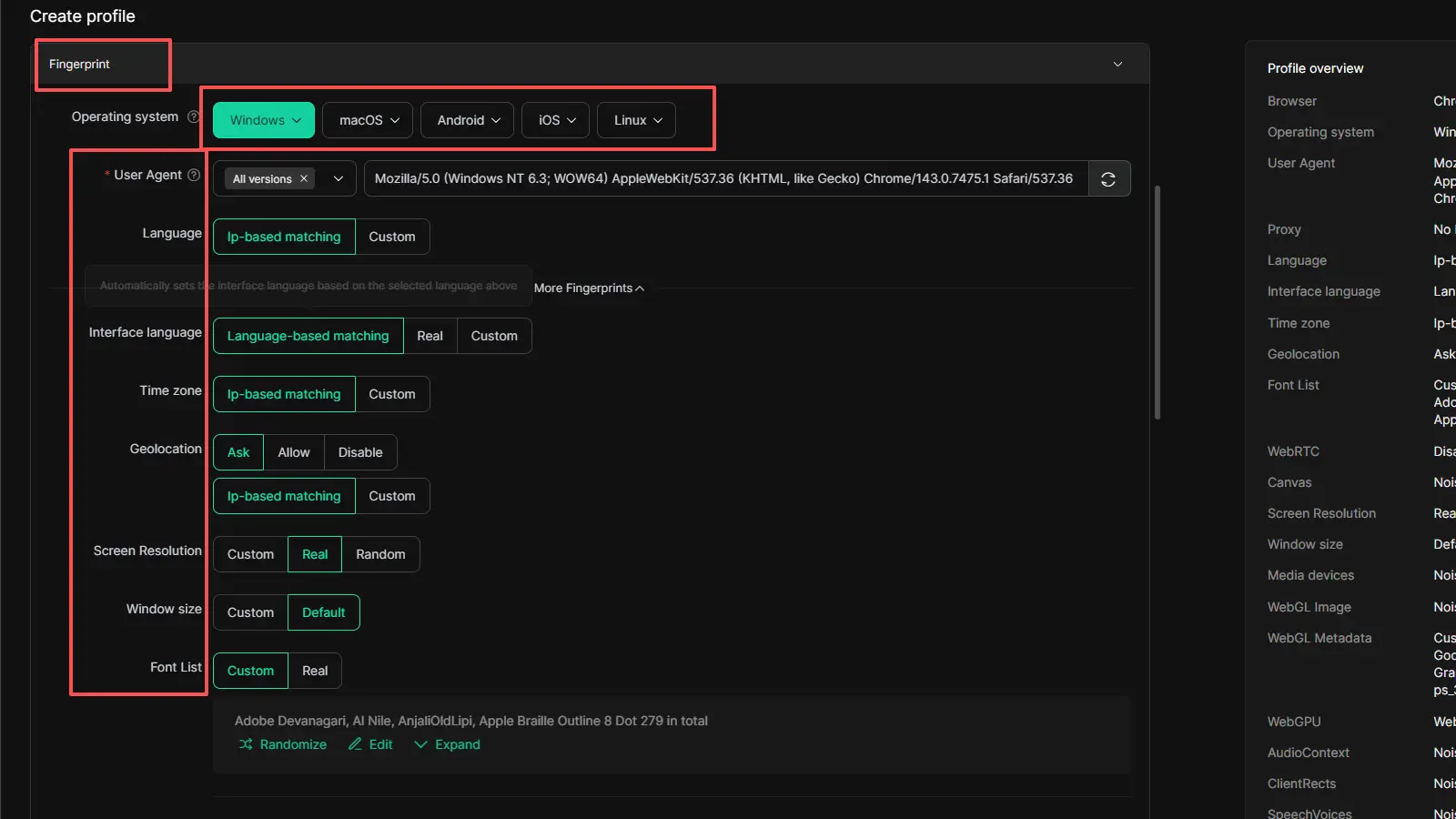Click Edit font list

coord(370,744)
